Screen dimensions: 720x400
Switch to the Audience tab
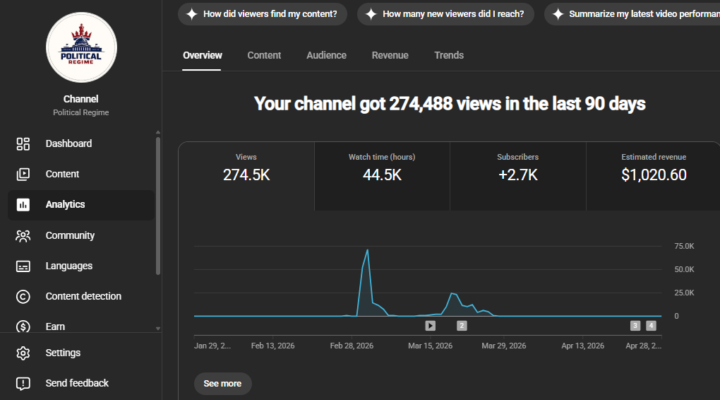(326, 55)
